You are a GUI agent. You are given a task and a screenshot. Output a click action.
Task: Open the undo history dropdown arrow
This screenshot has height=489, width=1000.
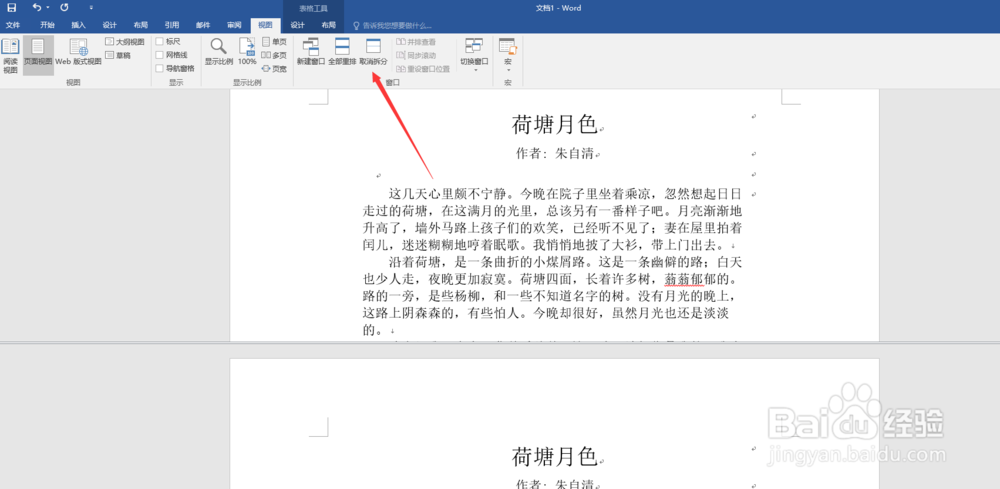point(47,8)
